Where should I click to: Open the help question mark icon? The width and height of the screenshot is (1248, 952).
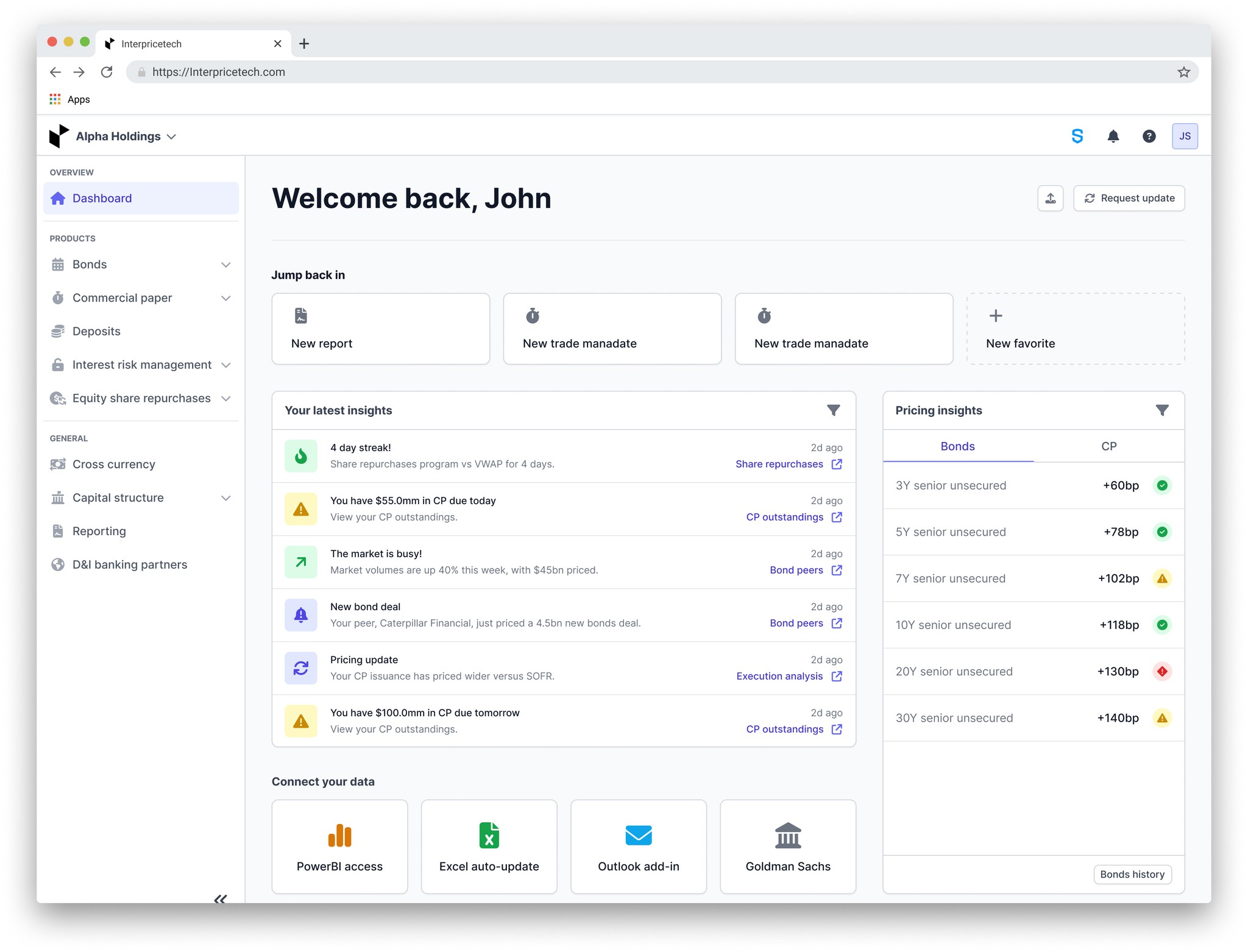(1149, 137)
